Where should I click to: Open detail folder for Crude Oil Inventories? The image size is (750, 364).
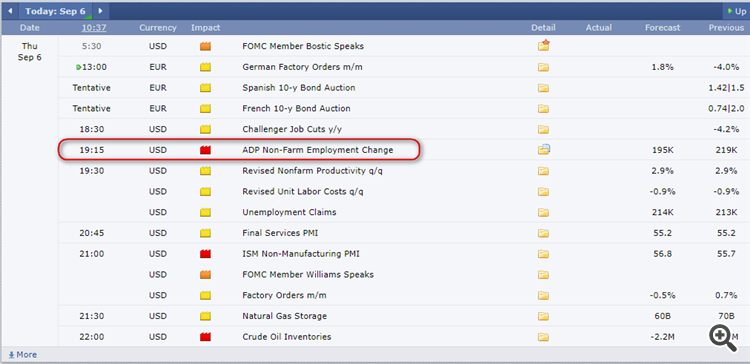click(x=543, y=337)
